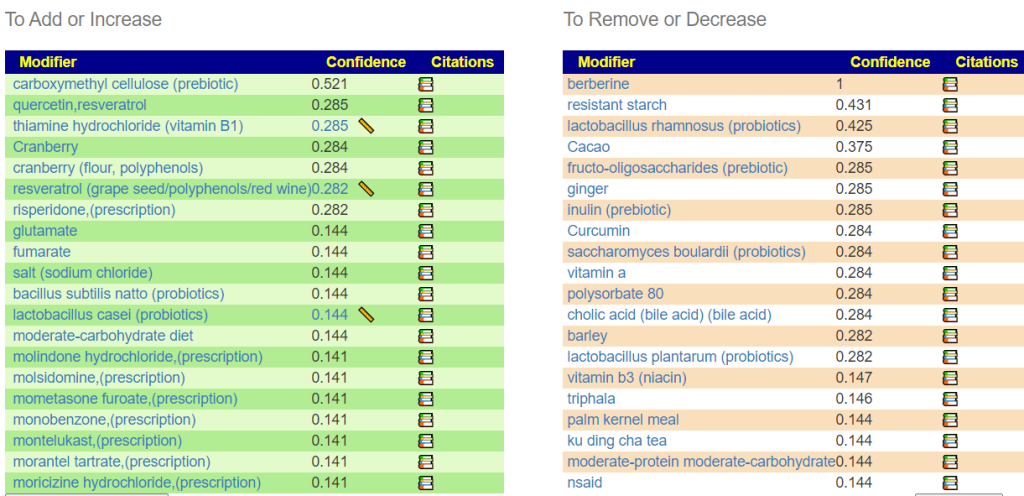Image resolution: width=1024 pixels, height=496 pixels.
Task: Open citations icon for triphala row
Action: pos(950,399)
